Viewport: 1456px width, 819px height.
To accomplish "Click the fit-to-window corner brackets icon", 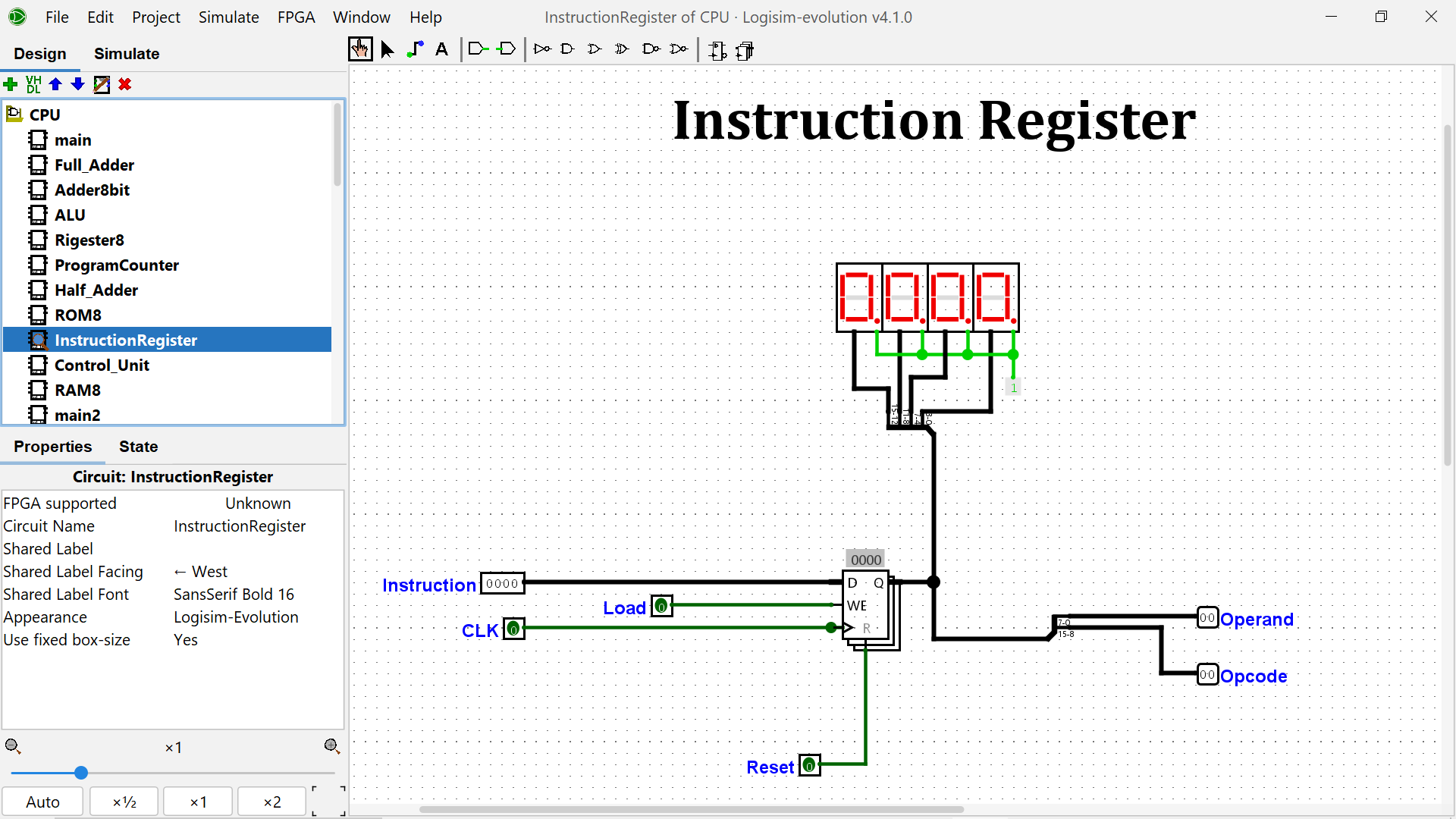I will point(328,802).
